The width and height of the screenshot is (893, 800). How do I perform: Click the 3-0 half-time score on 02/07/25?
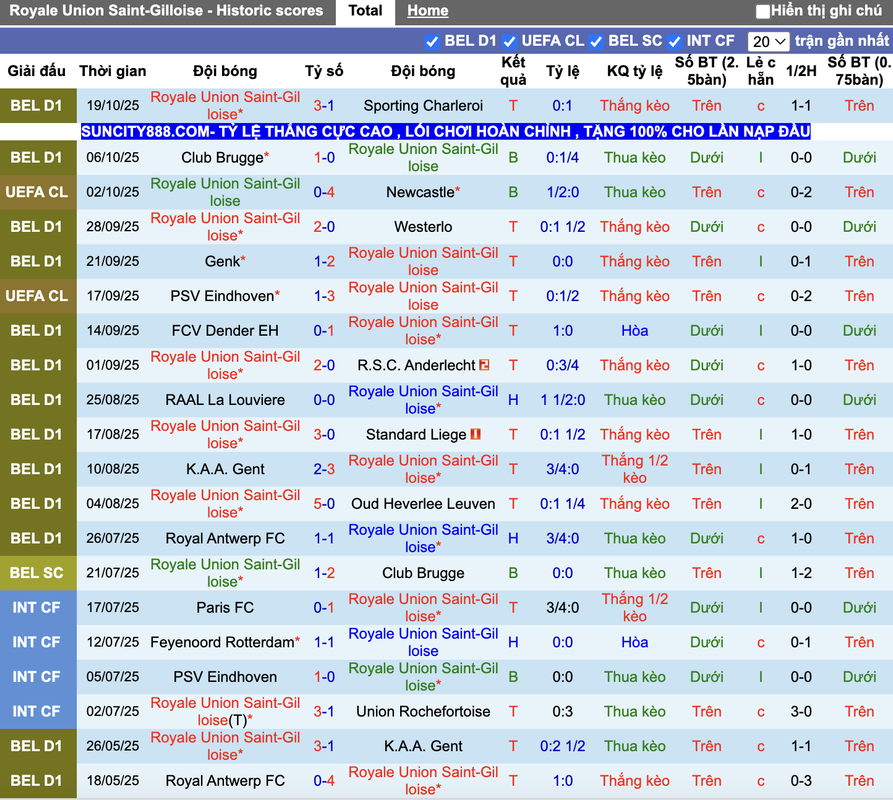coord(801,712)
